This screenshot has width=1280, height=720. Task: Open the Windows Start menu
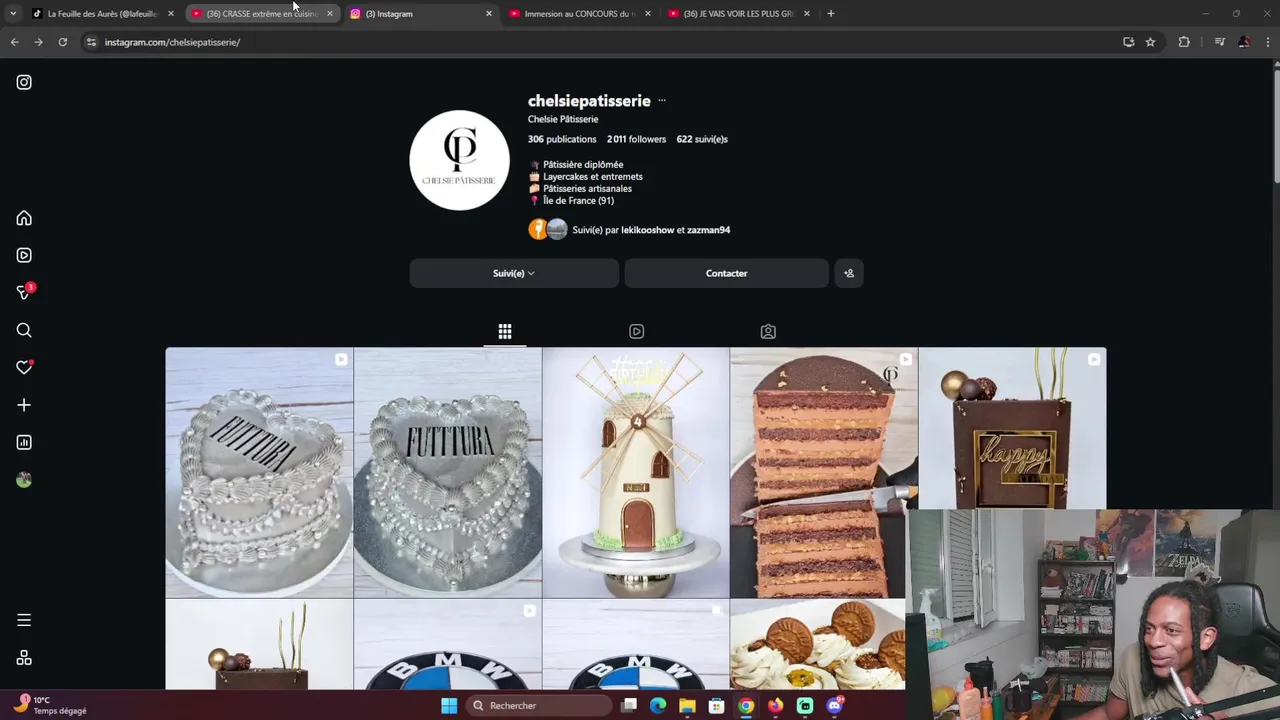[x=449, y=706]
